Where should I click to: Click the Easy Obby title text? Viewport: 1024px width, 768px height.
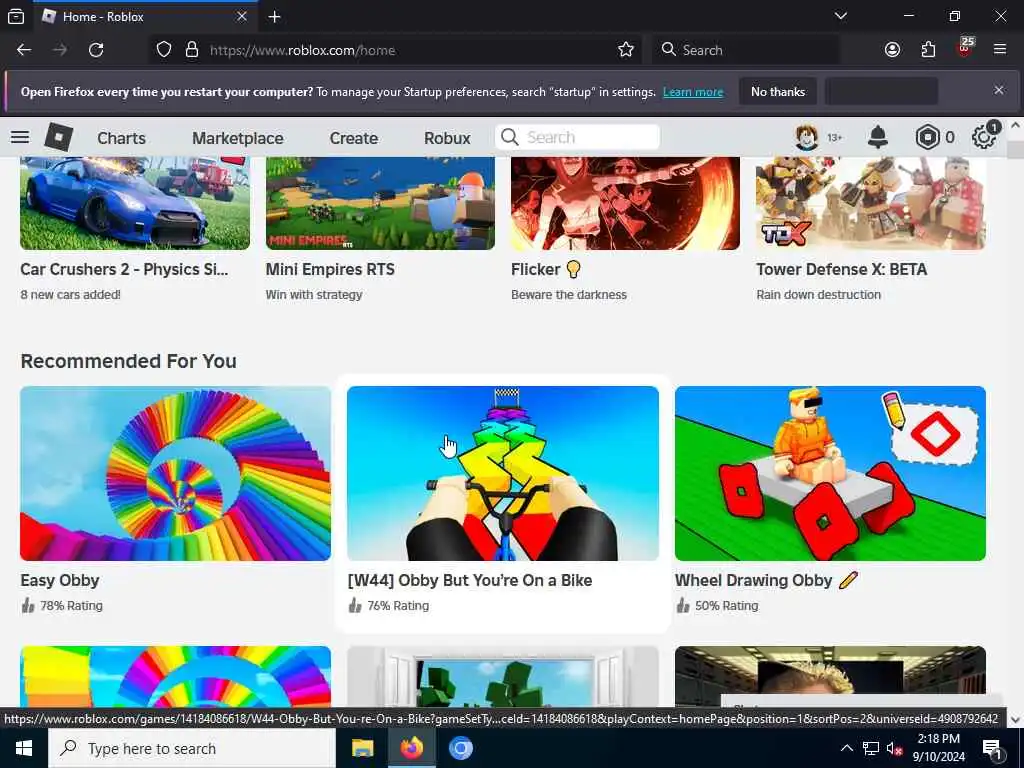tap(60, 581)
